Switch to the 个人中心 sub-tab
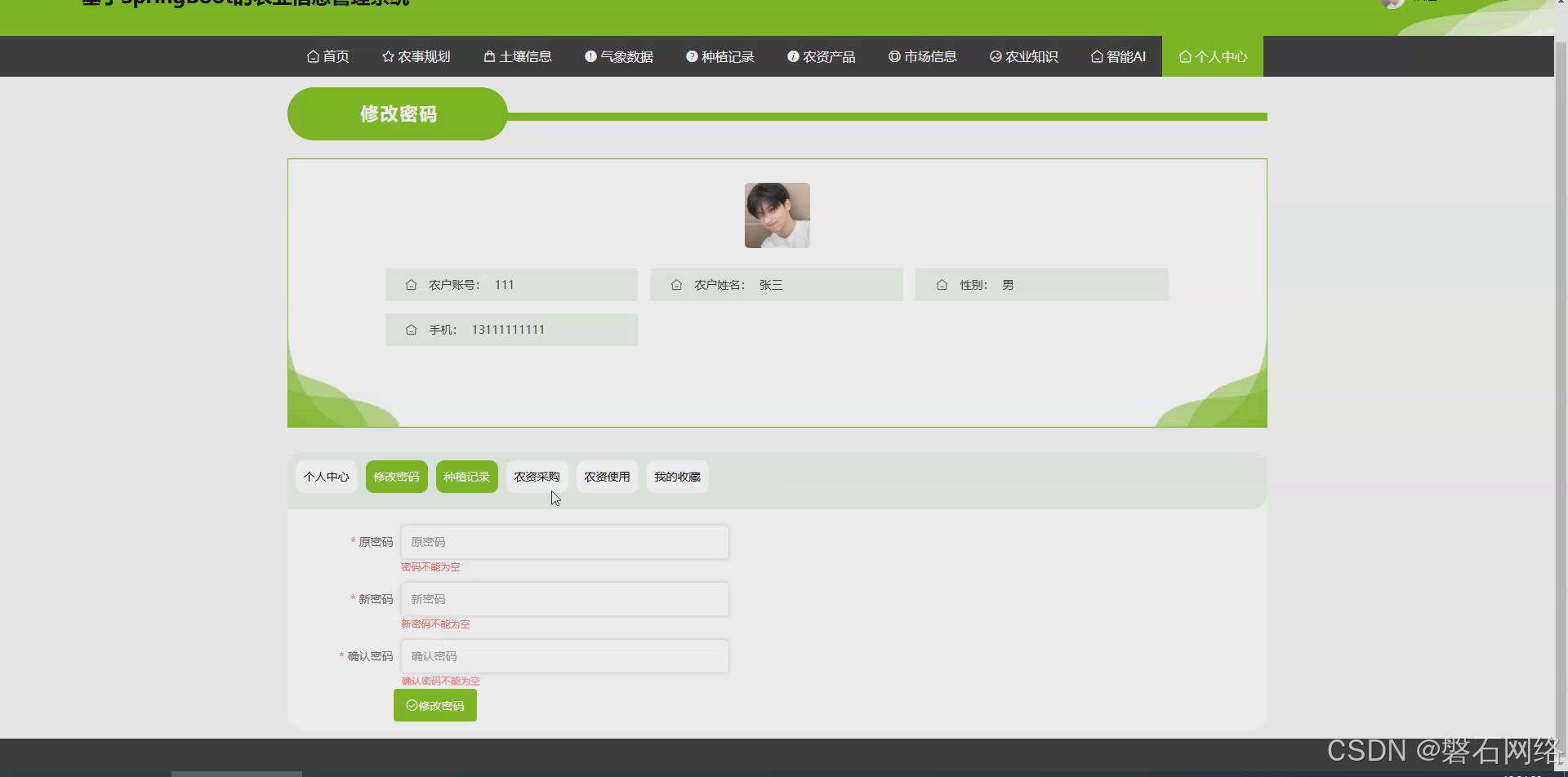 point(327,477)
